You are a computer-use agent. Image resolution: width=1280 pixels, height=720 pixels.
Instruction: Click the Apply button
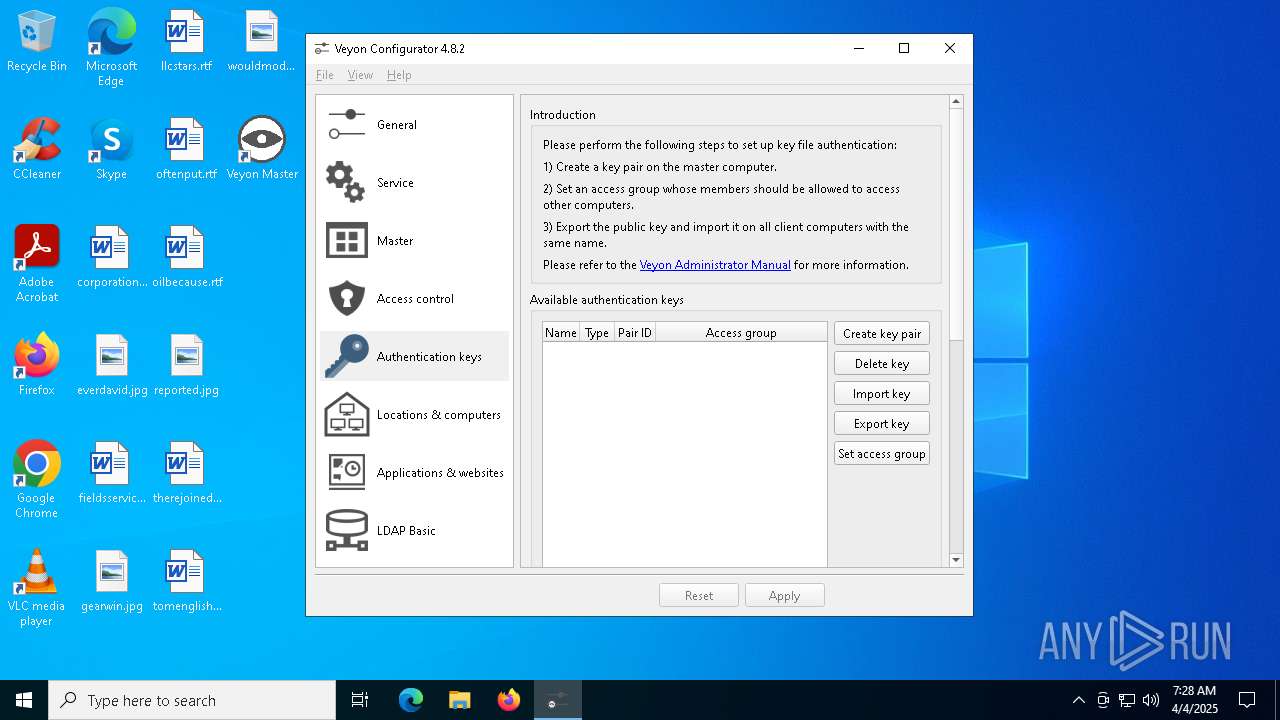(785, 595)
